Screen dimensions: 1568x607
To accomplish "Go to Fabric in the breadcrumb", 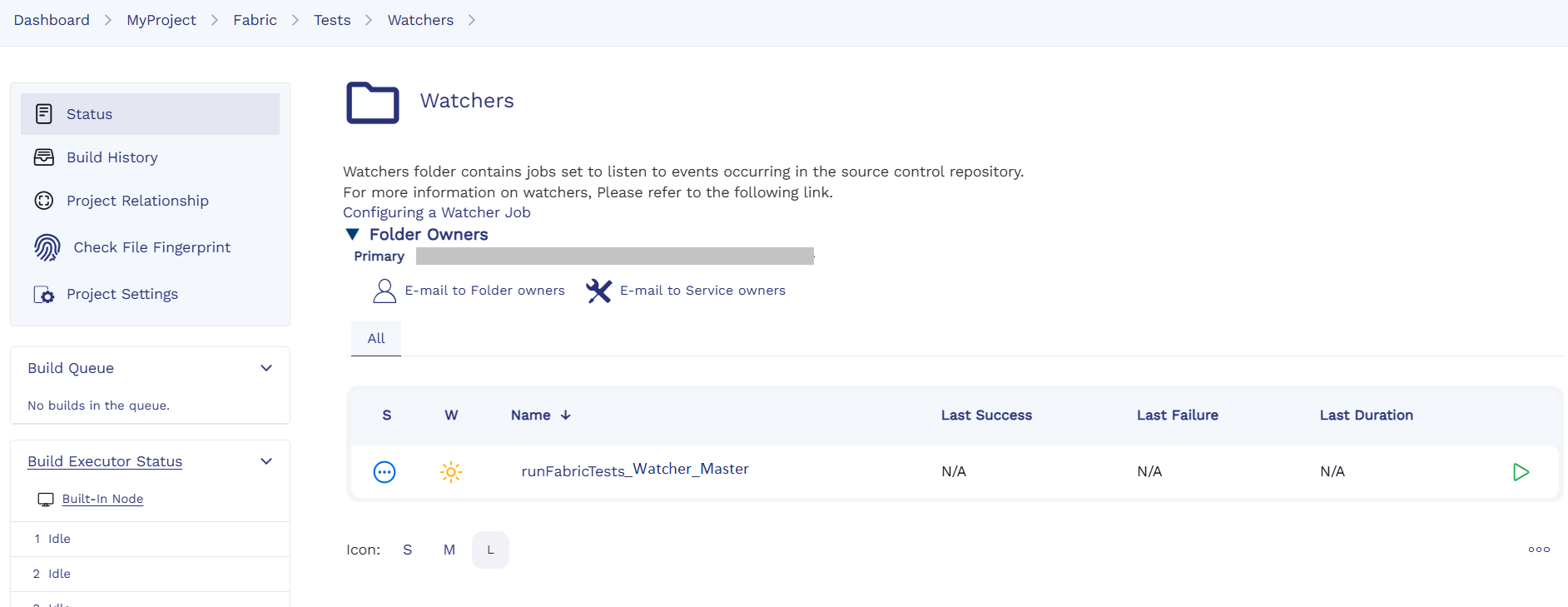I will tap(255, 20).
